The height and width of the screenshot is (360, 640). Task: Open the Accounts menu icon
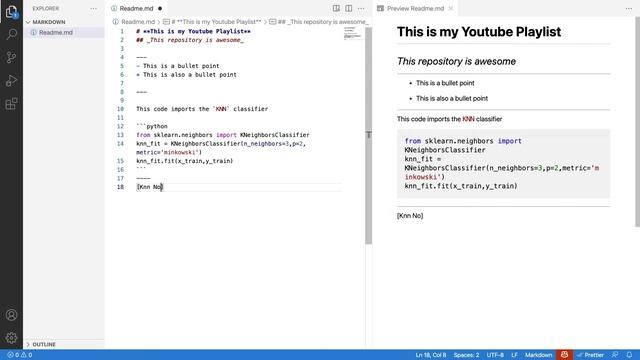[11, 315]
